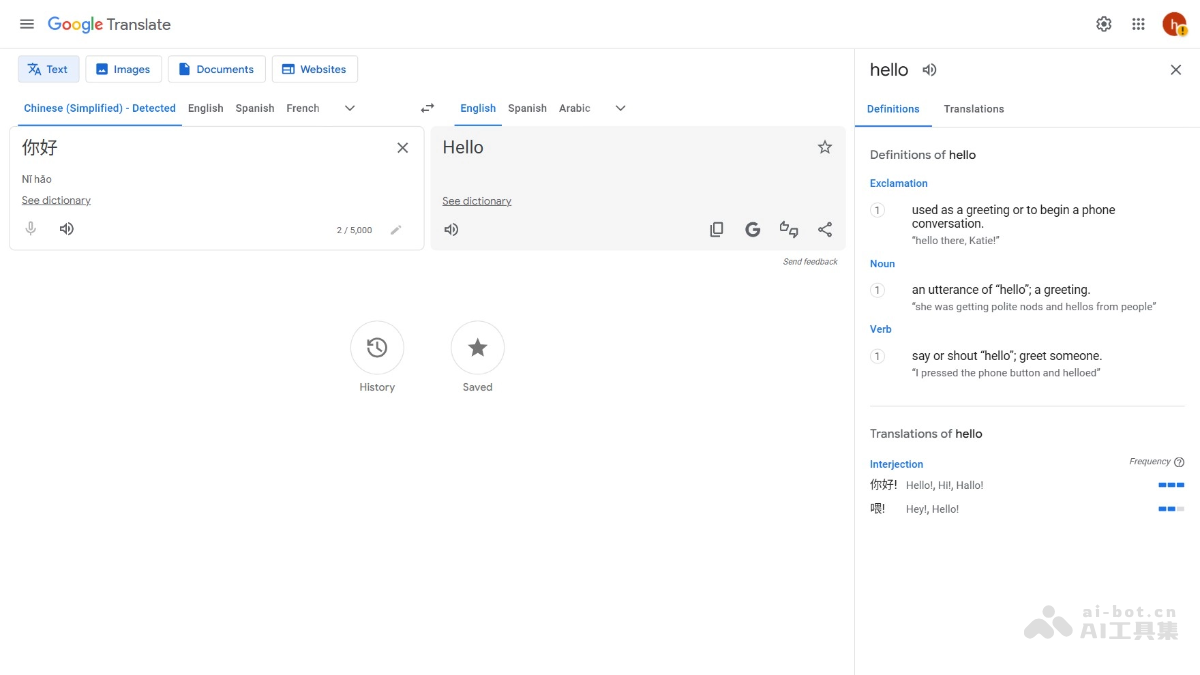
Task: Expand the target language list
Action: [x=620, y=108]
